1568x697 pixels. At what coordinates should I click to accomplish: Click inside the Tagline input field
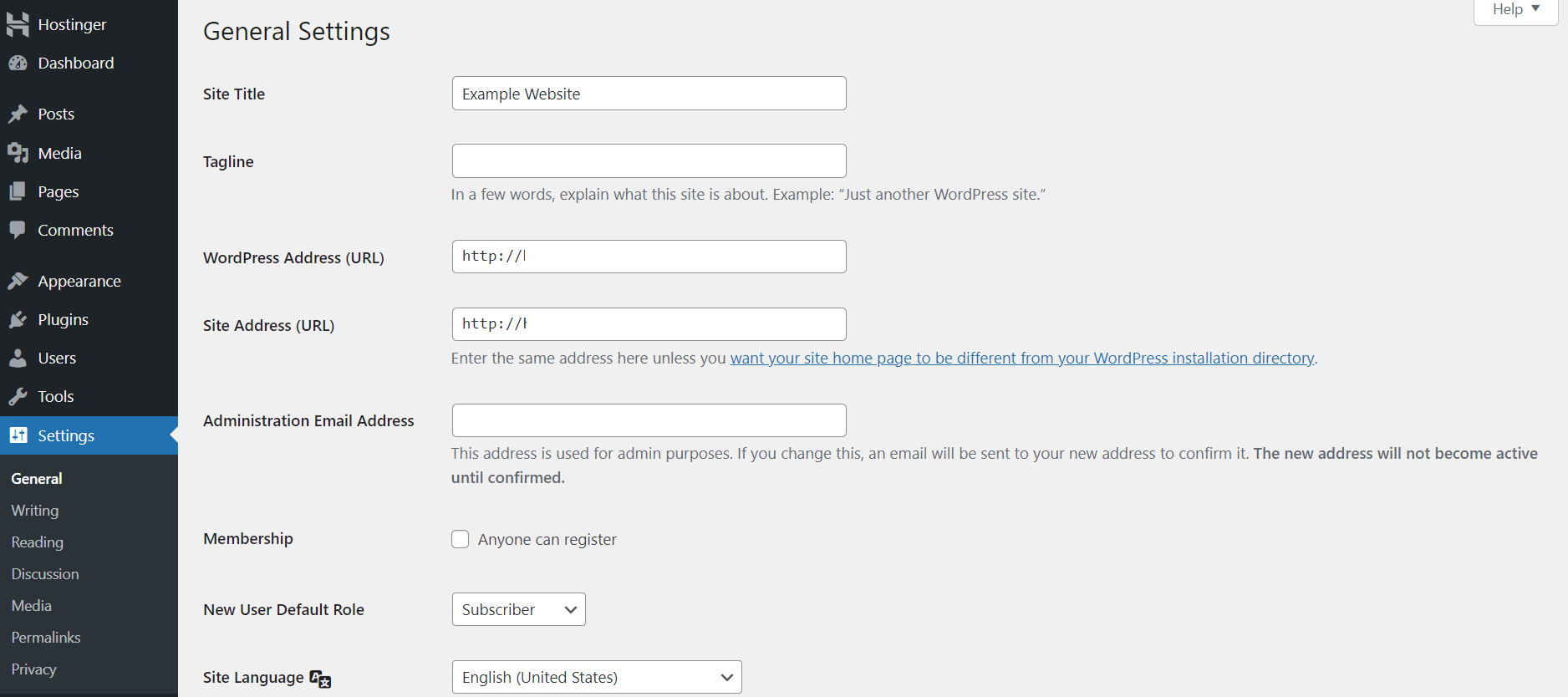649,160
